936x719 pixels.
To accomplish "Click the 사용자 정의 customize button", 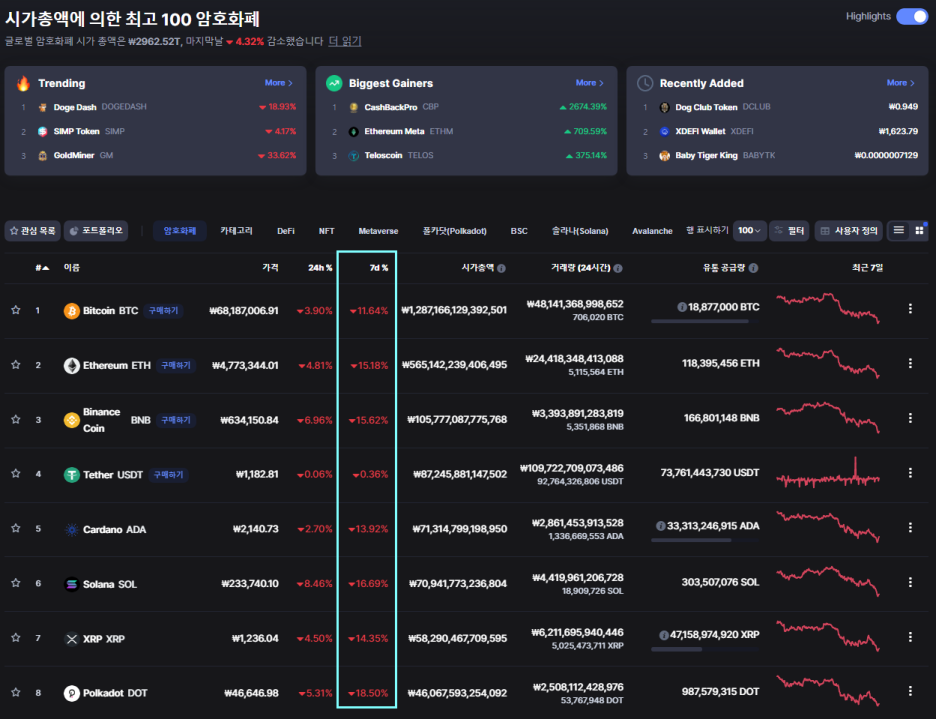I will click(x=848, y=231).
